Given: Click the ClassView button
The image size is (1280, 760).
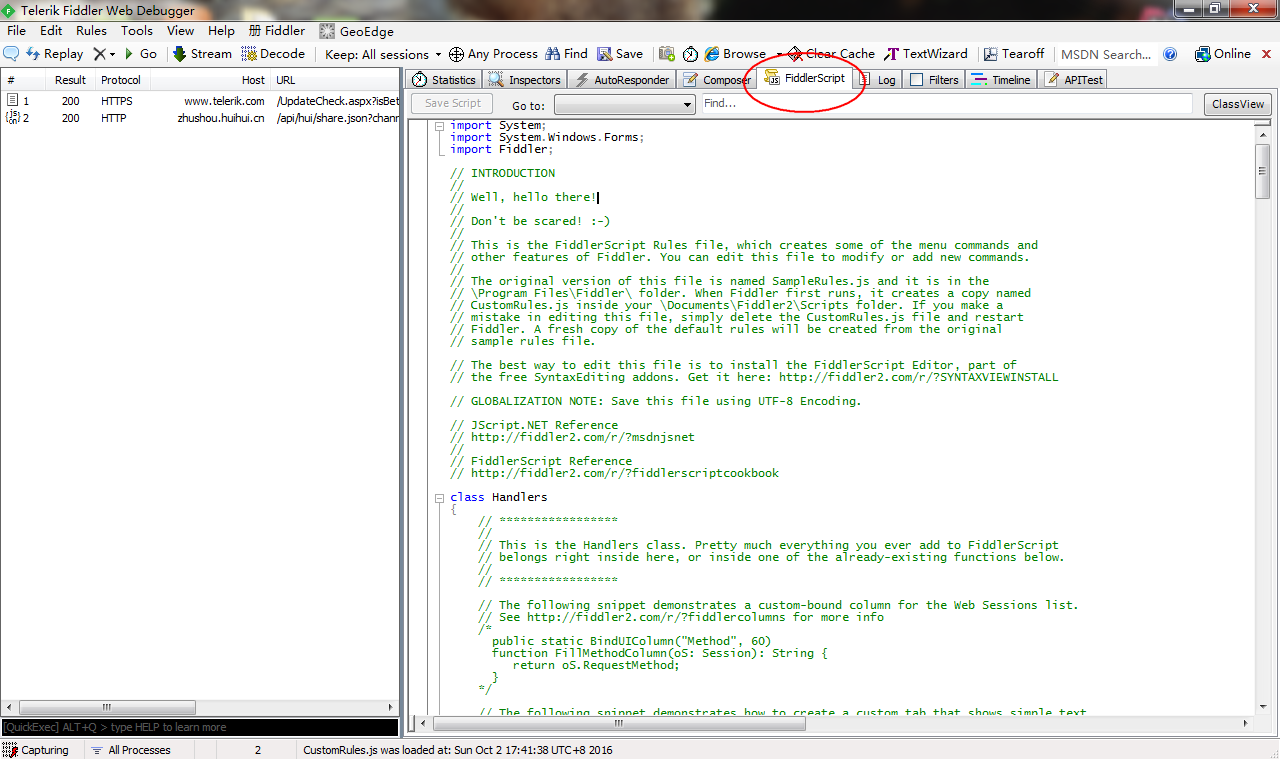Looking at the screenshot, I should click(1238, 104).
